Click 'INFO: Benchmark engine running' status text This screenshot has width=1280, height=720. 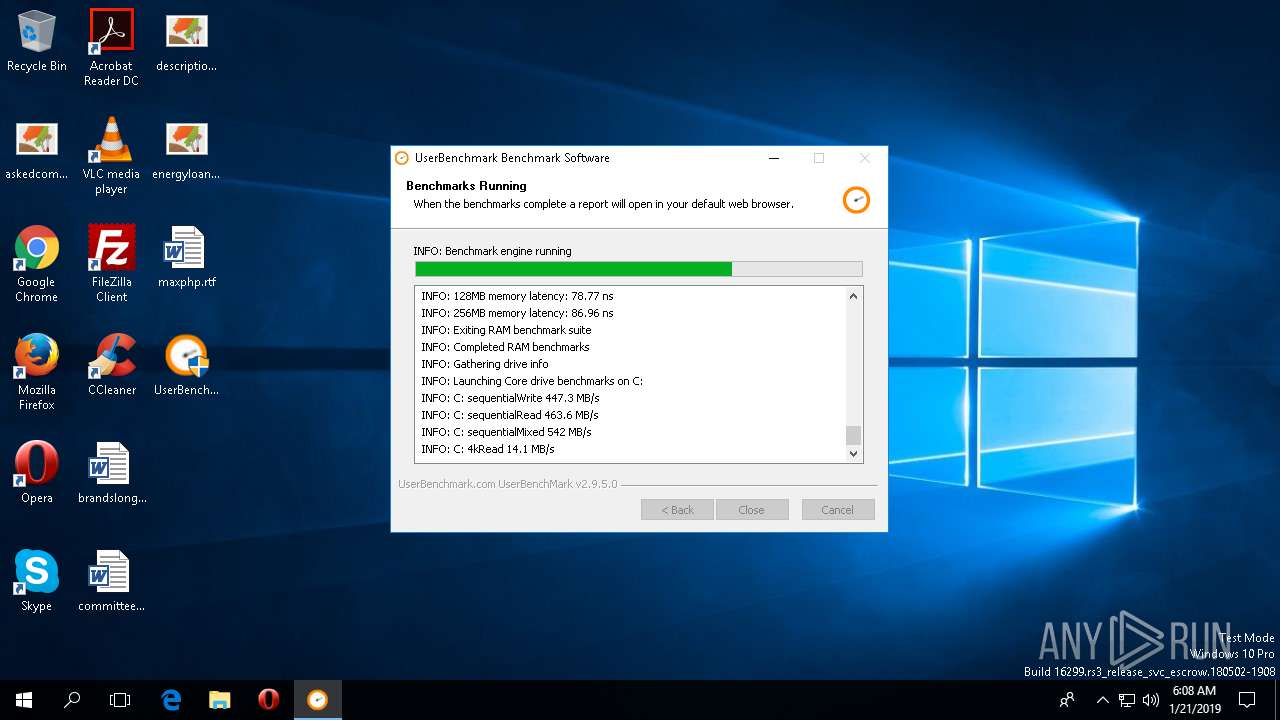point(492,251)
